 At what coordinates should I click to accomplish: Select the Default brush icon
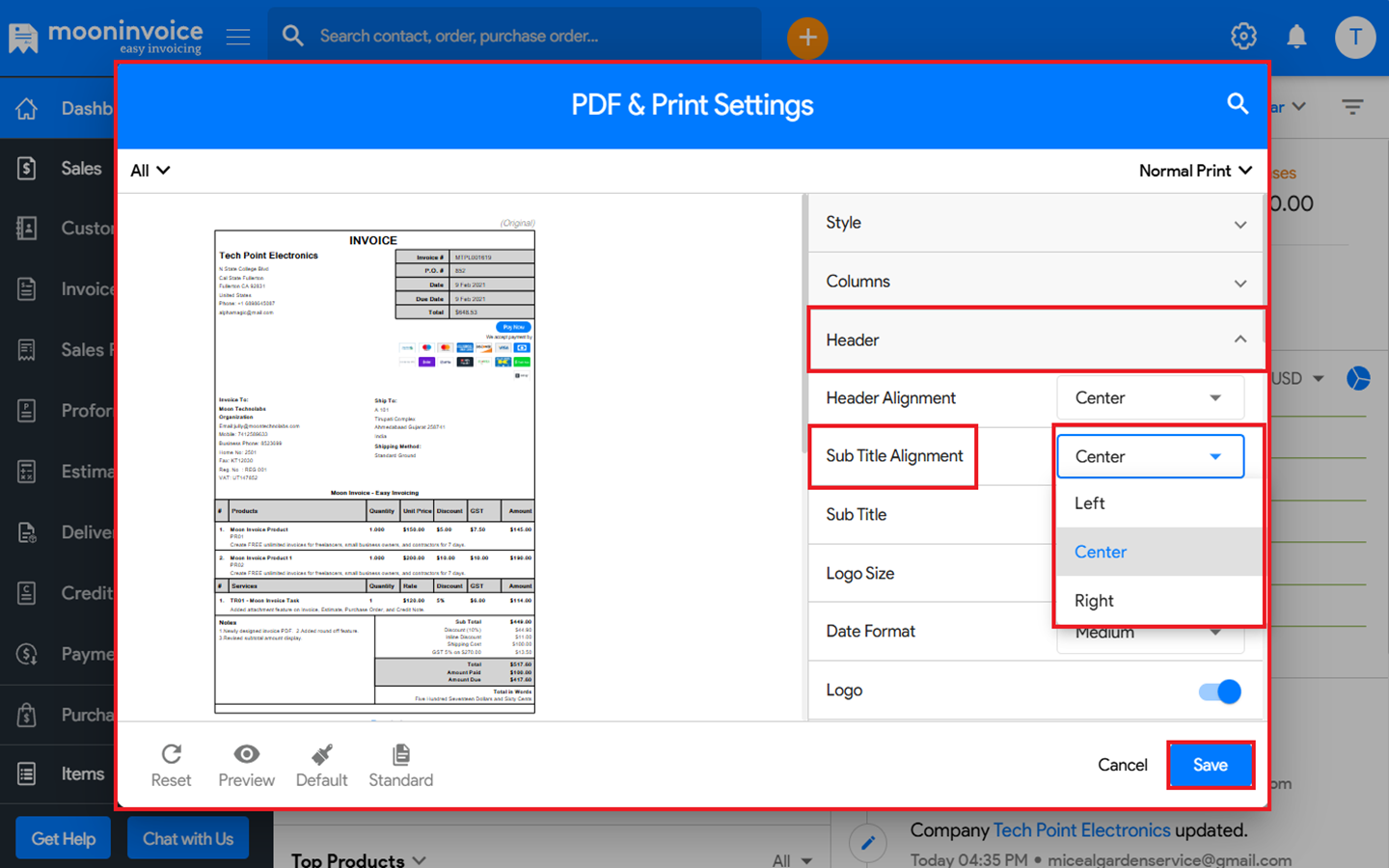[321, 764]
